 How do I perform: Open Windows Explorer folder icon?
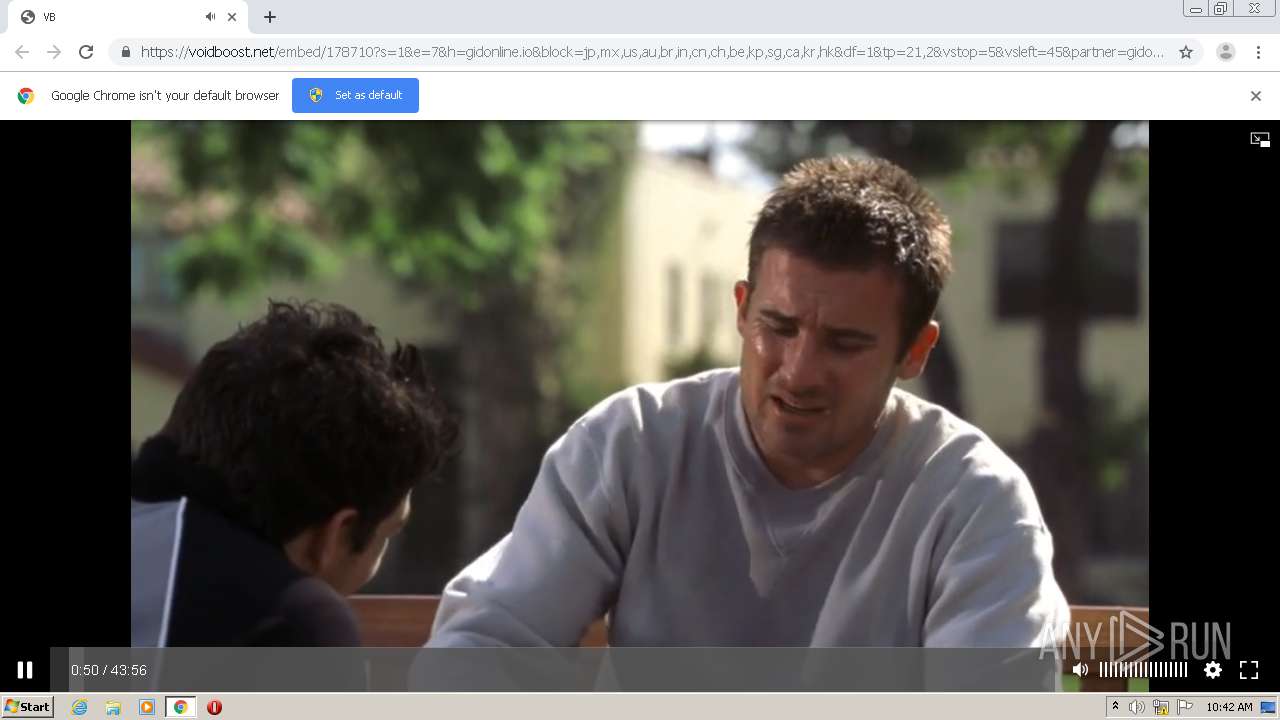113,707
